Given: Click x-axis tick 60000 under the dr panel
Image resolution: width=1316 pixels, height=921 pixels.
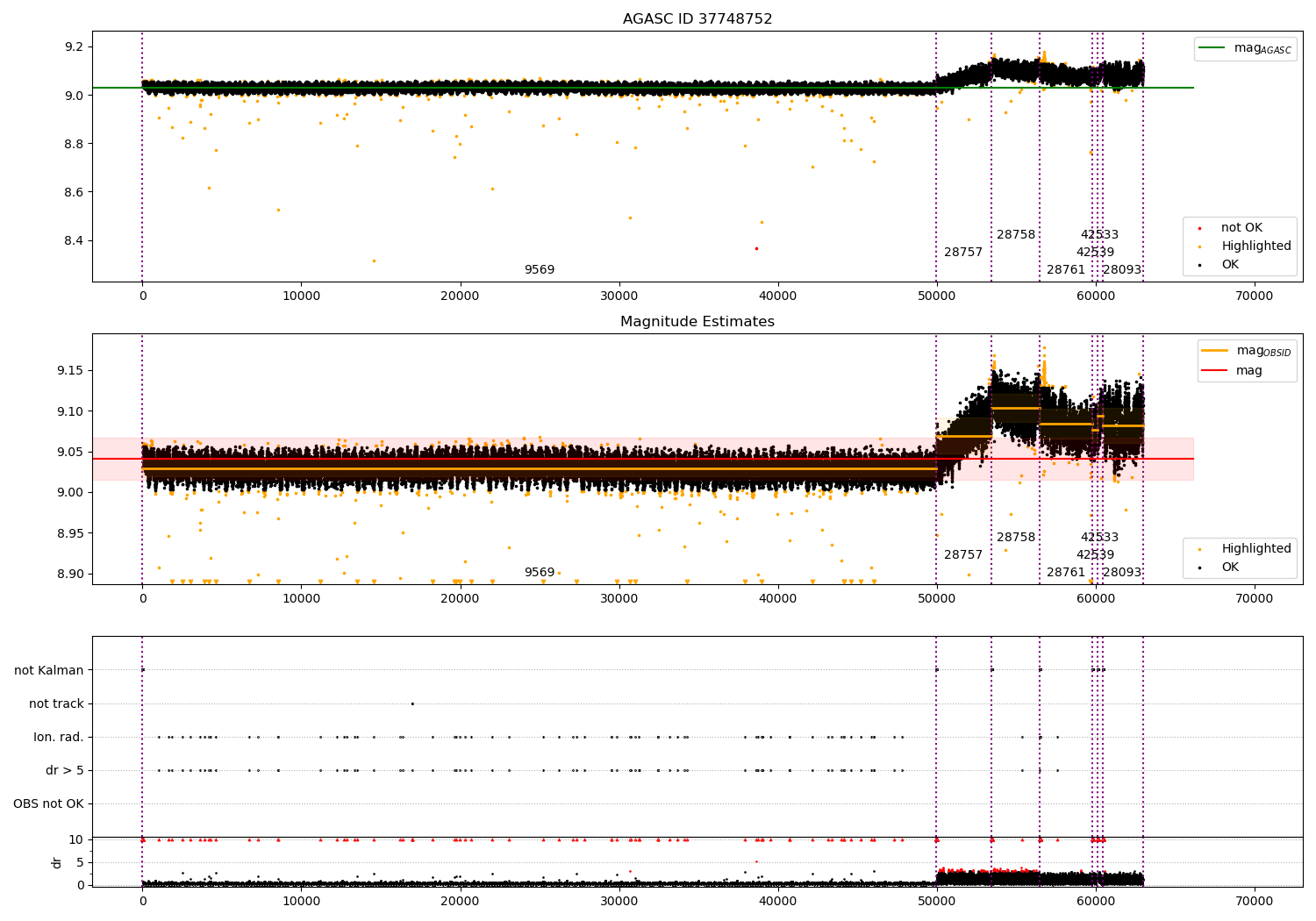Looking at the screenshot, I should pos(1095,901).
